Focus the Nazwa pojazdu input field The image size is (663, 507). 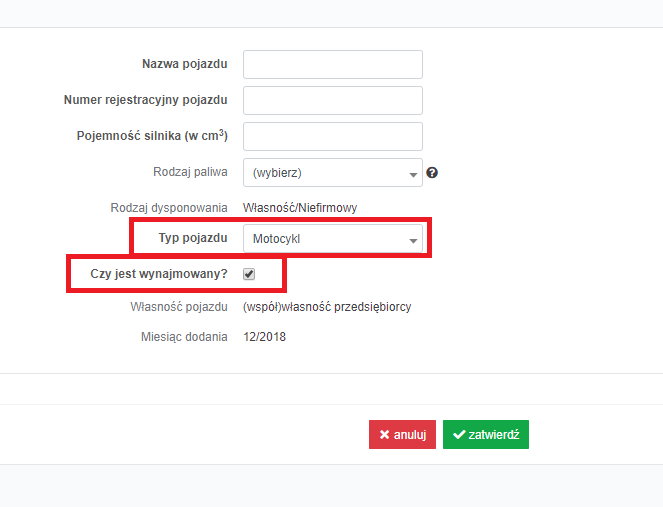333,64
